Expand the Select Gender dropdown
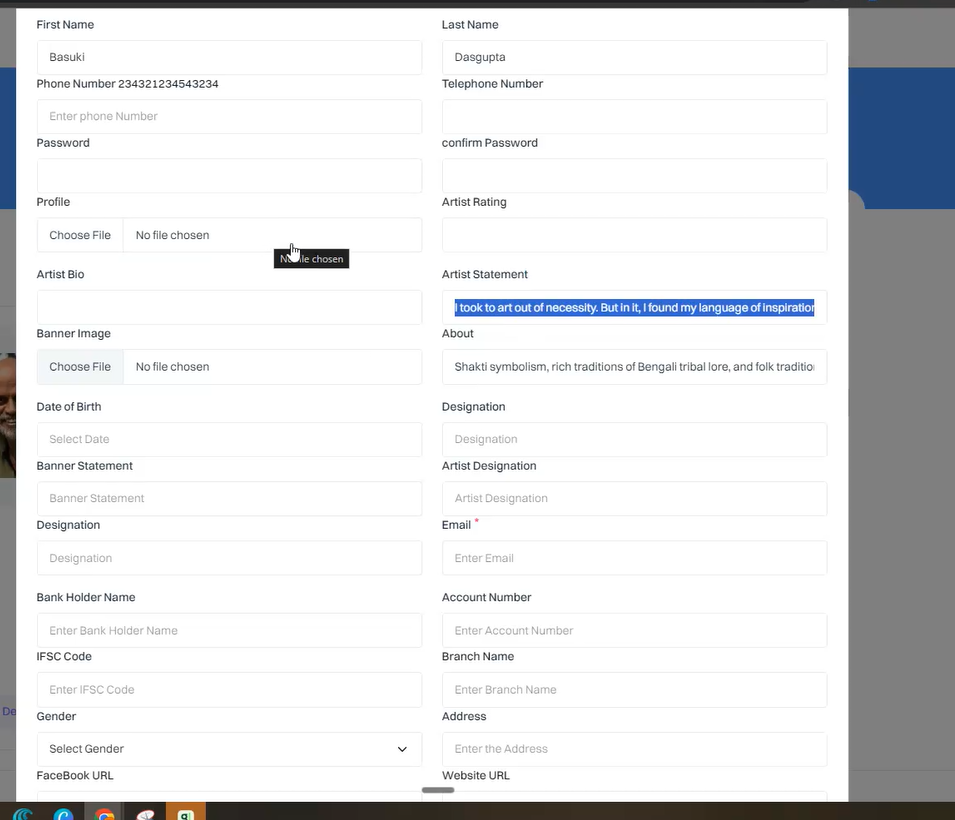 pos(229,749)
